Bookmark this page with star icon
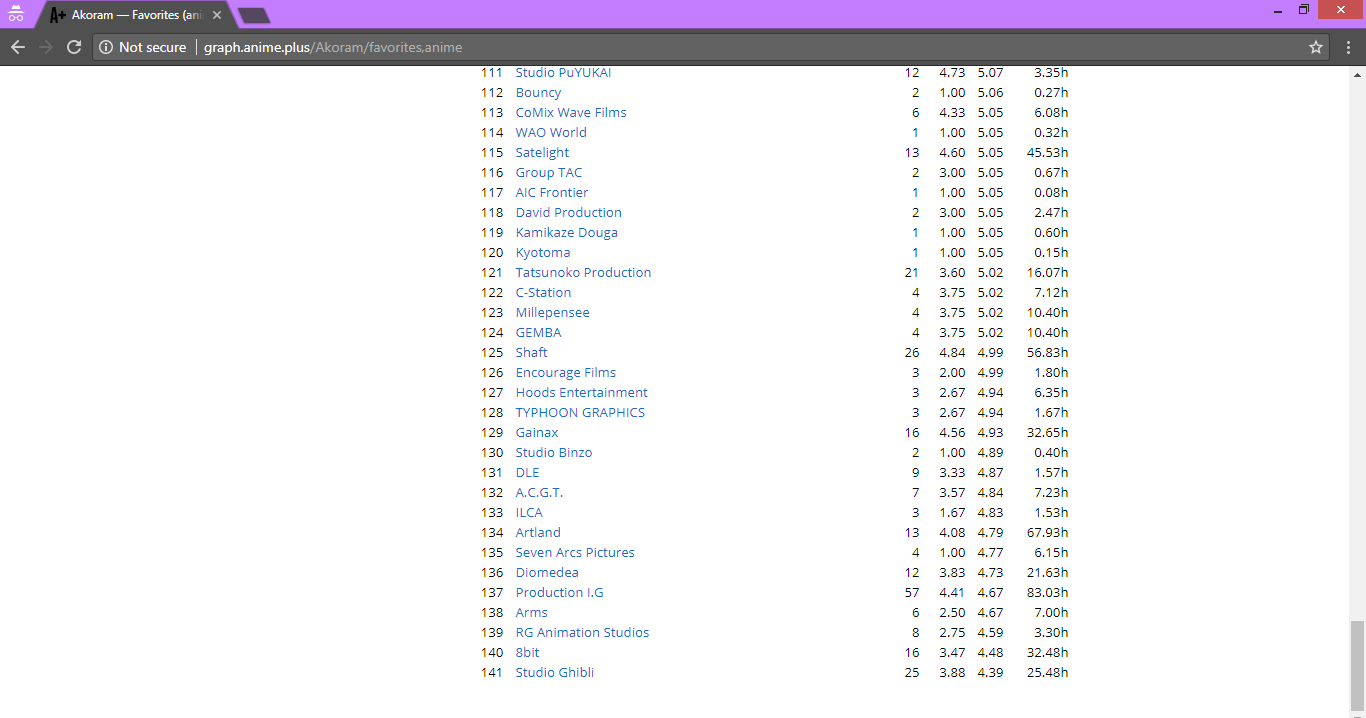The image size is (1366, 718). 1316,47
